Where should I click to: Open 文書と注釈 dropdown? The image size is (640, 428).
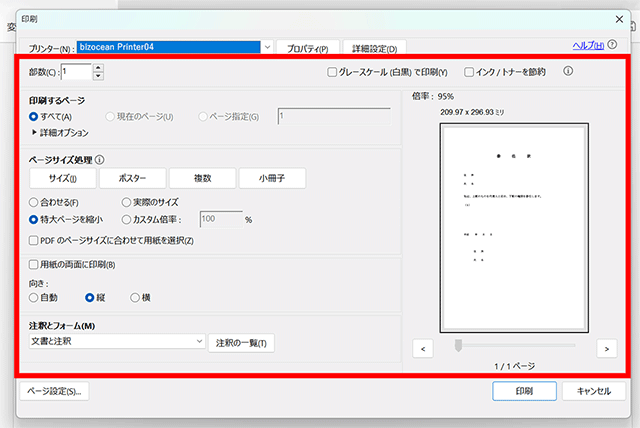[x=117, y=341]
